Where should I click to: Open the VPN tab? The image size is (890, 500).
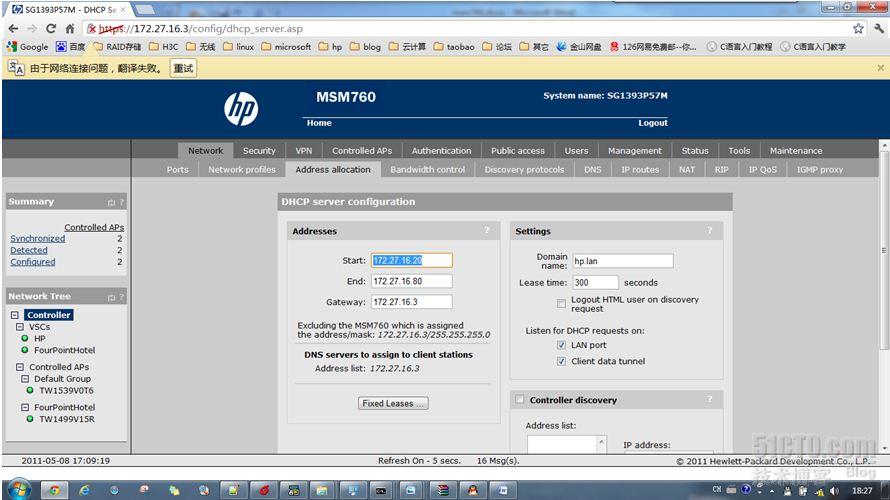coord(304,150)
